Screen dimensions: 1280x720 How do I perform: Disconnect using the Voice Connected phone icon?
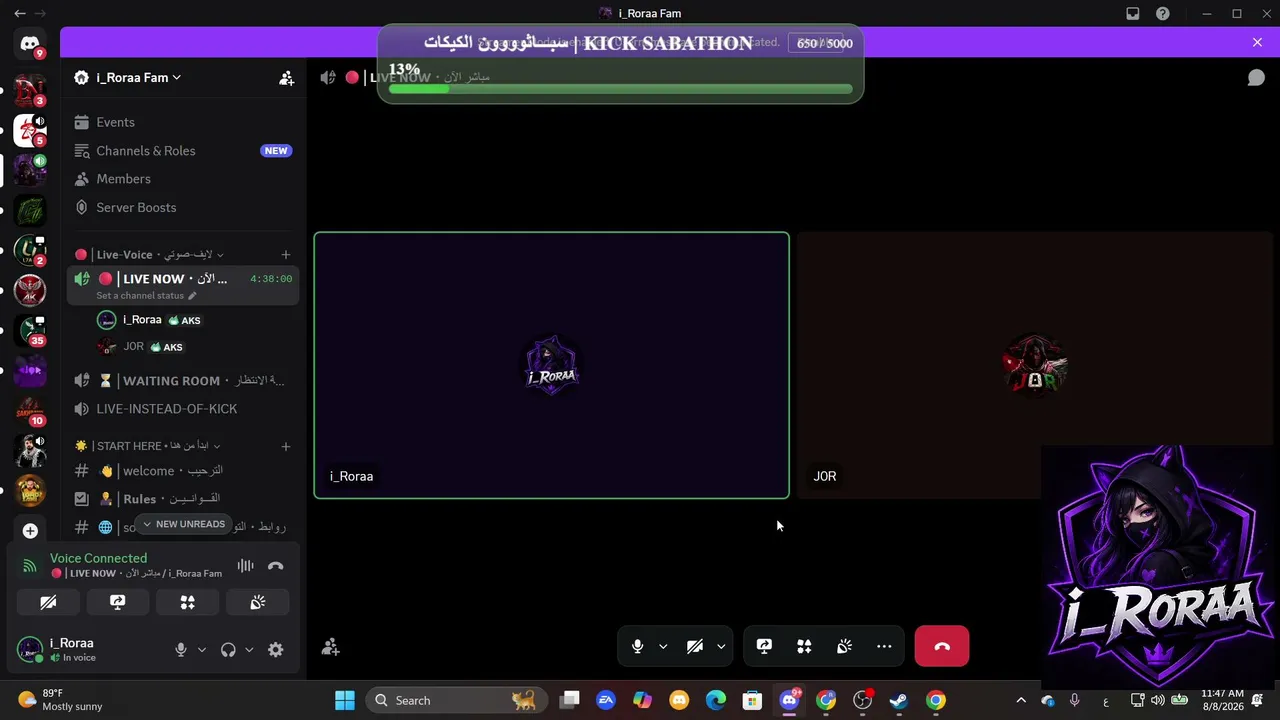pyautogui.click(x=276, y=566)
